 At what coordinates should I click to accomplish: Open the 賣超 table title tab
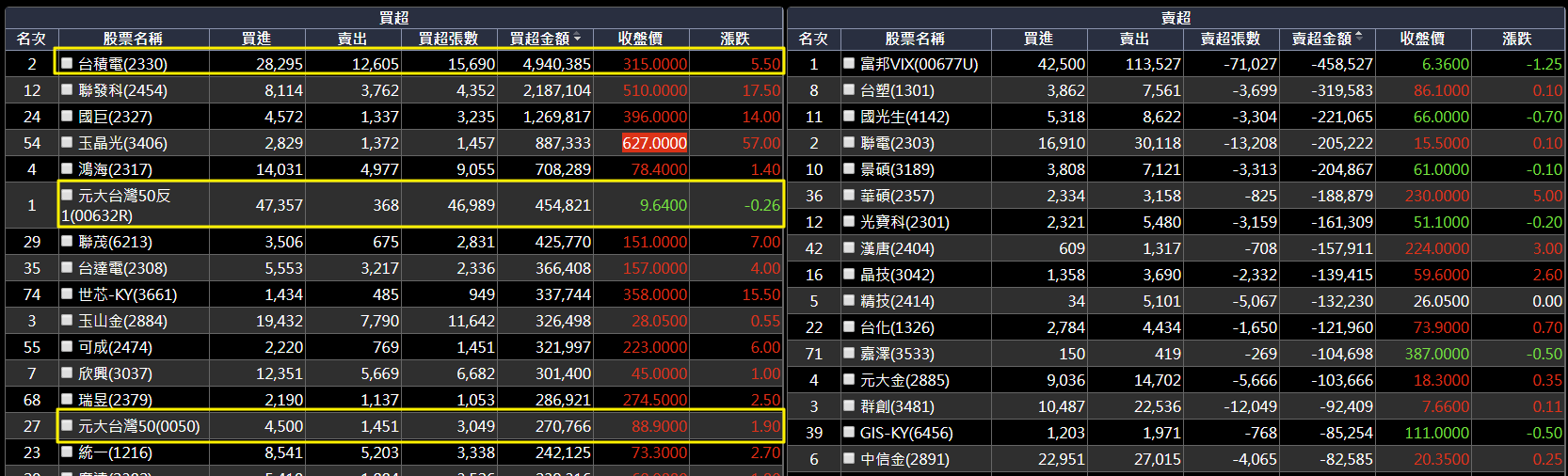tap(1176, 17)
